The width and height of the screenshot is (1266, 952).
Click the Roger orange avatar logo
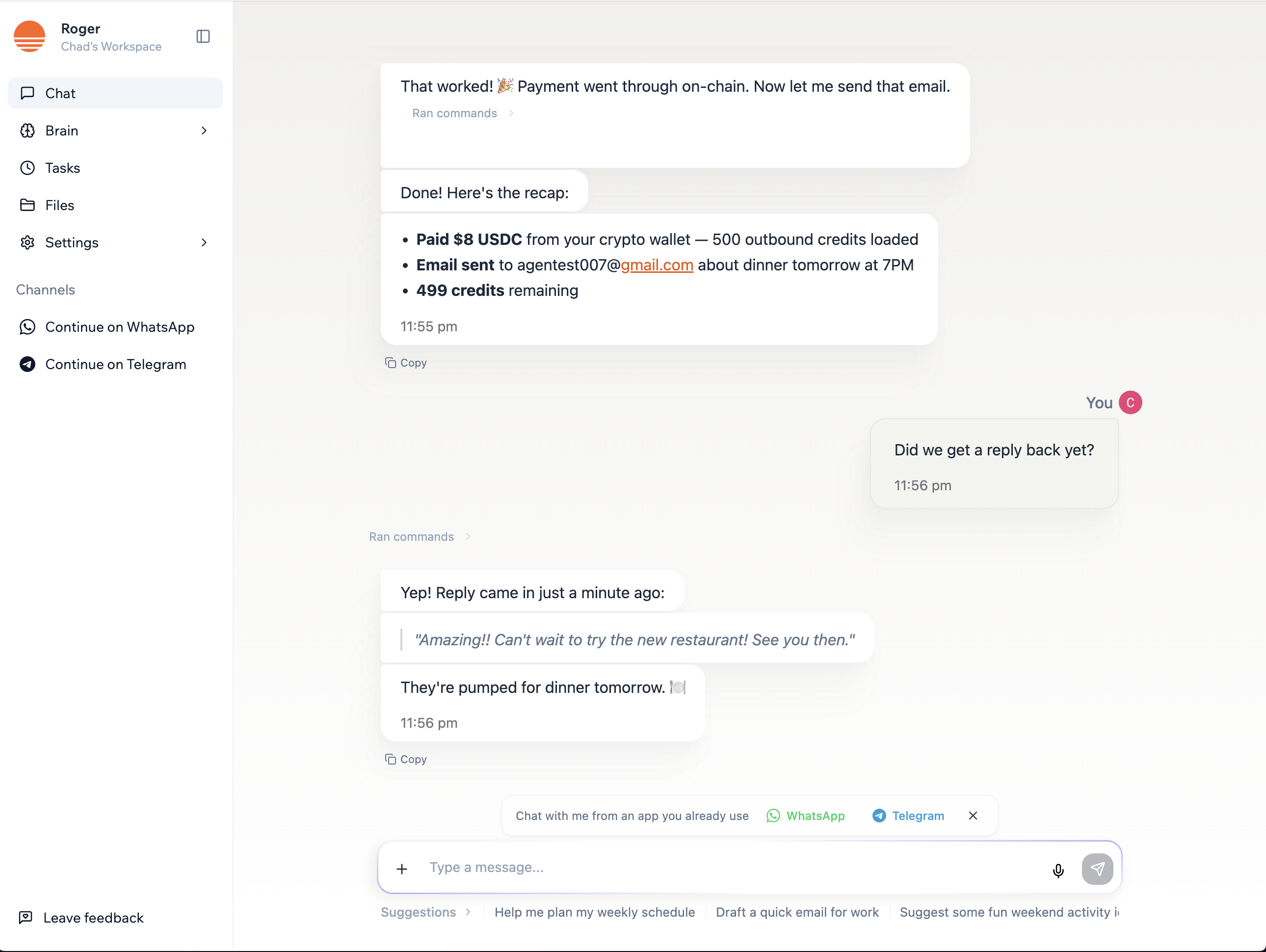30,37
